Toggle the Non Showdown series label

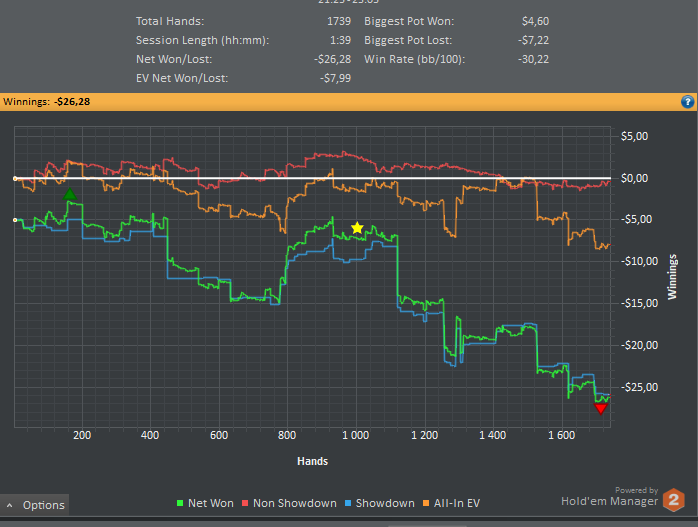coord(295,503)
